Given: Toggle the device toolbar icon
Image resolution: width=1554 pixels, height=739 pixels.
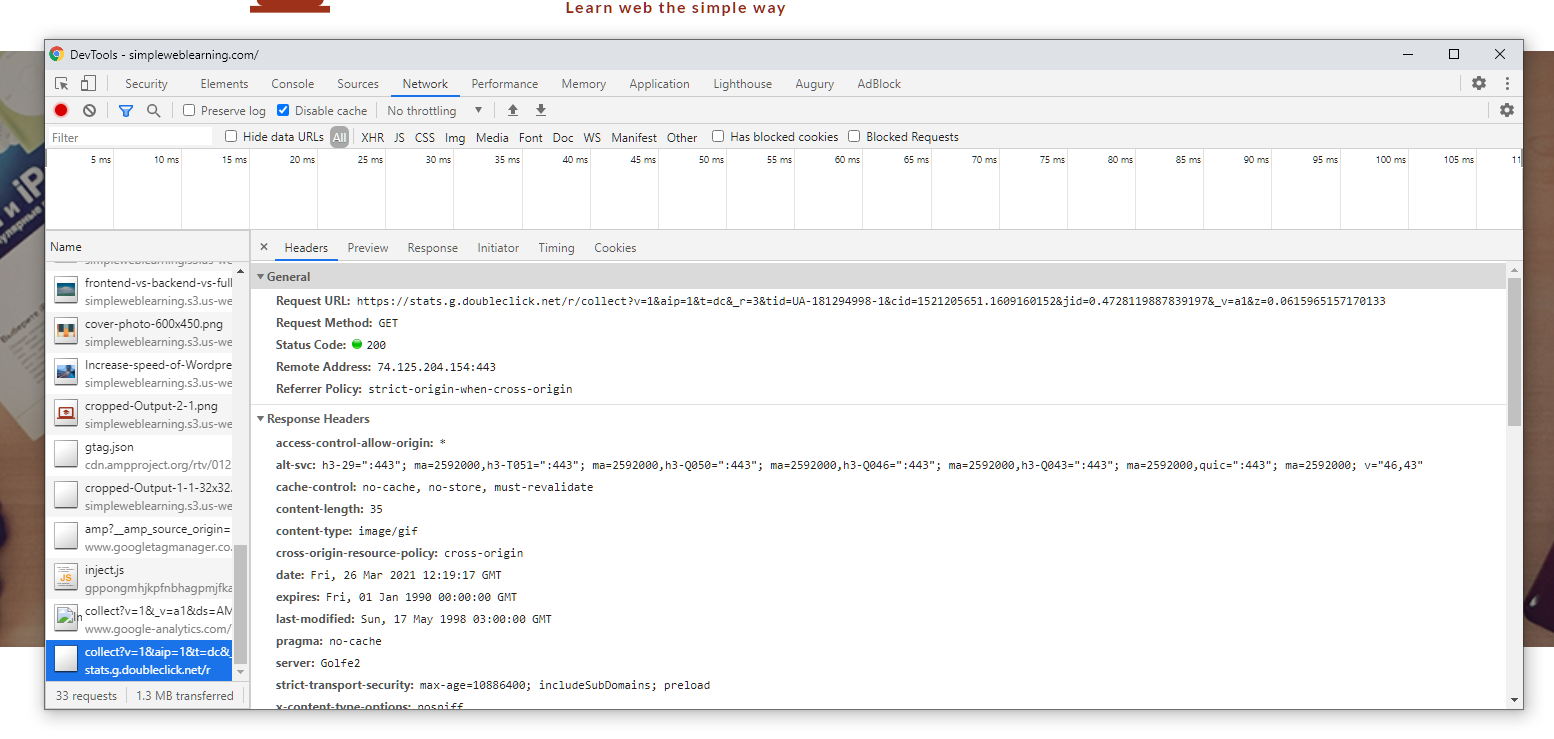Looking at the screenshot, I should [x=89, y=84].
